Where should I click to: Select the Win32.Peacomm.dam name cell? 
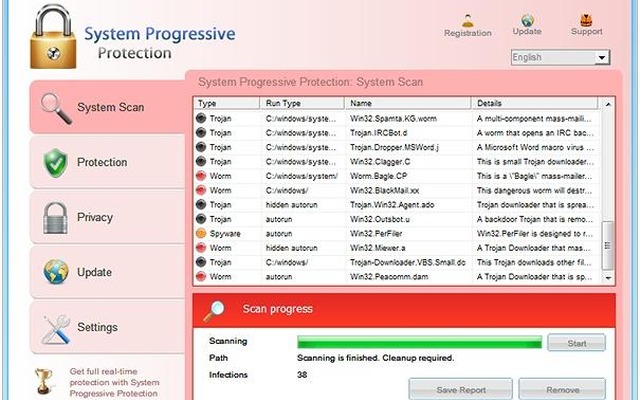(389, 276)
